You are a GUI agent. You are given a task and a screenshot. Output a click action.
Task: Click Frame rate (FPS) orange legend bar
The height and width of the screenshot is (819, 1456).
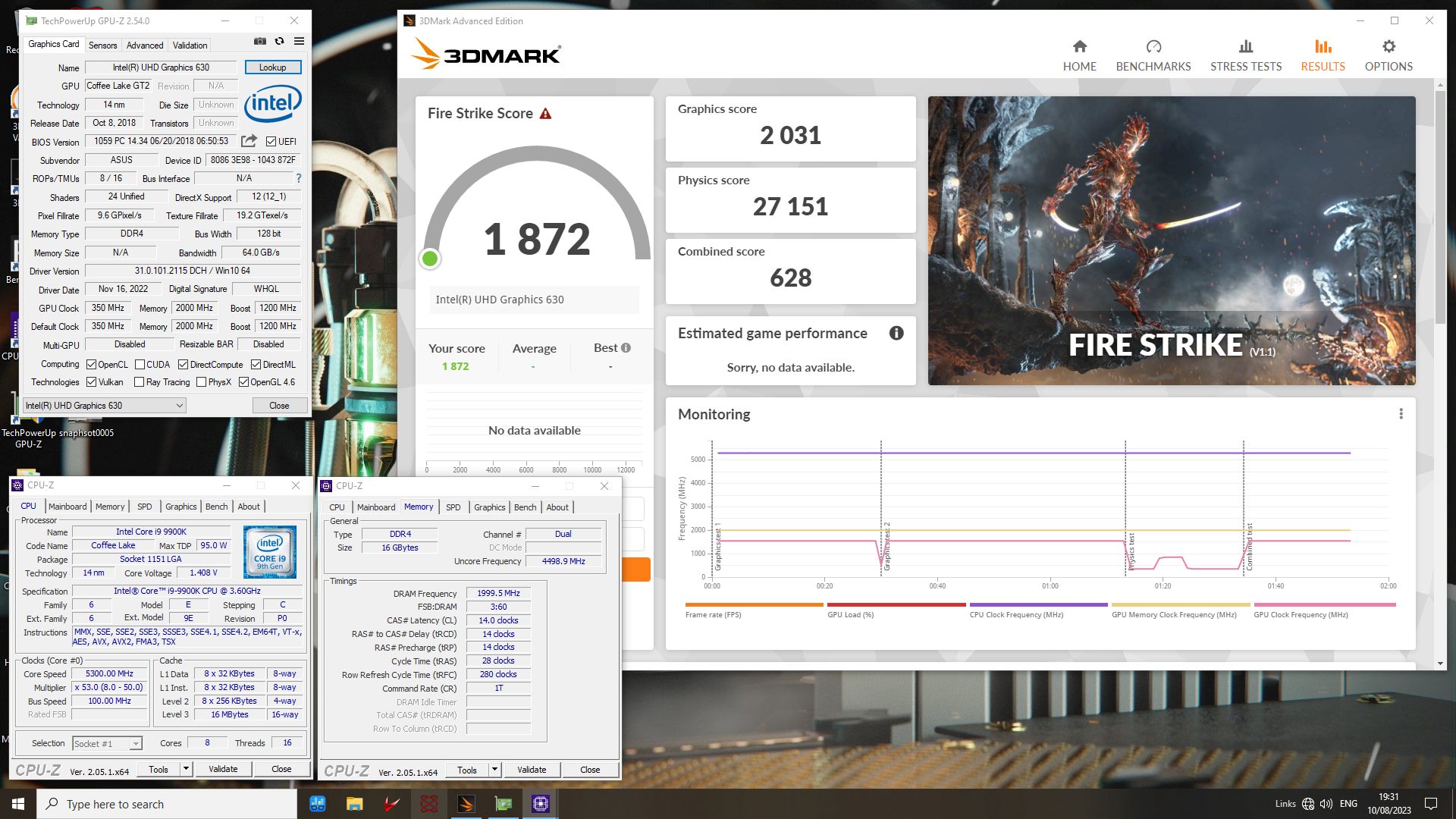click(754, 605)
